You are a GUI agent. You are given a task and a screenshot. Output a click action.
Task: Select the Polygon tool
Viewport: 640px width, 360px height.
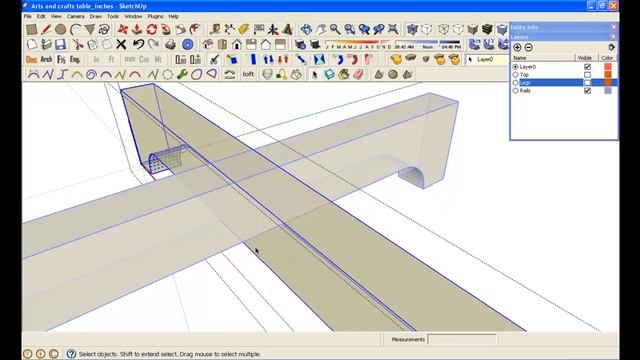90,29
